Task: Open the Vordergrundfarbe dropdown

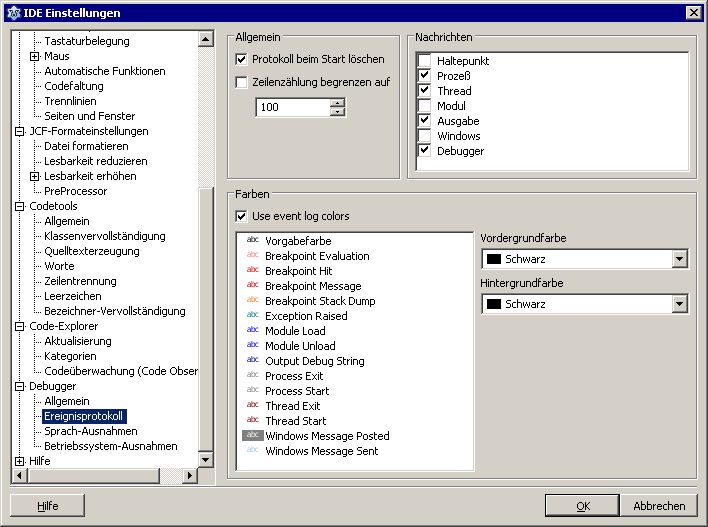Action: [680, 259]
